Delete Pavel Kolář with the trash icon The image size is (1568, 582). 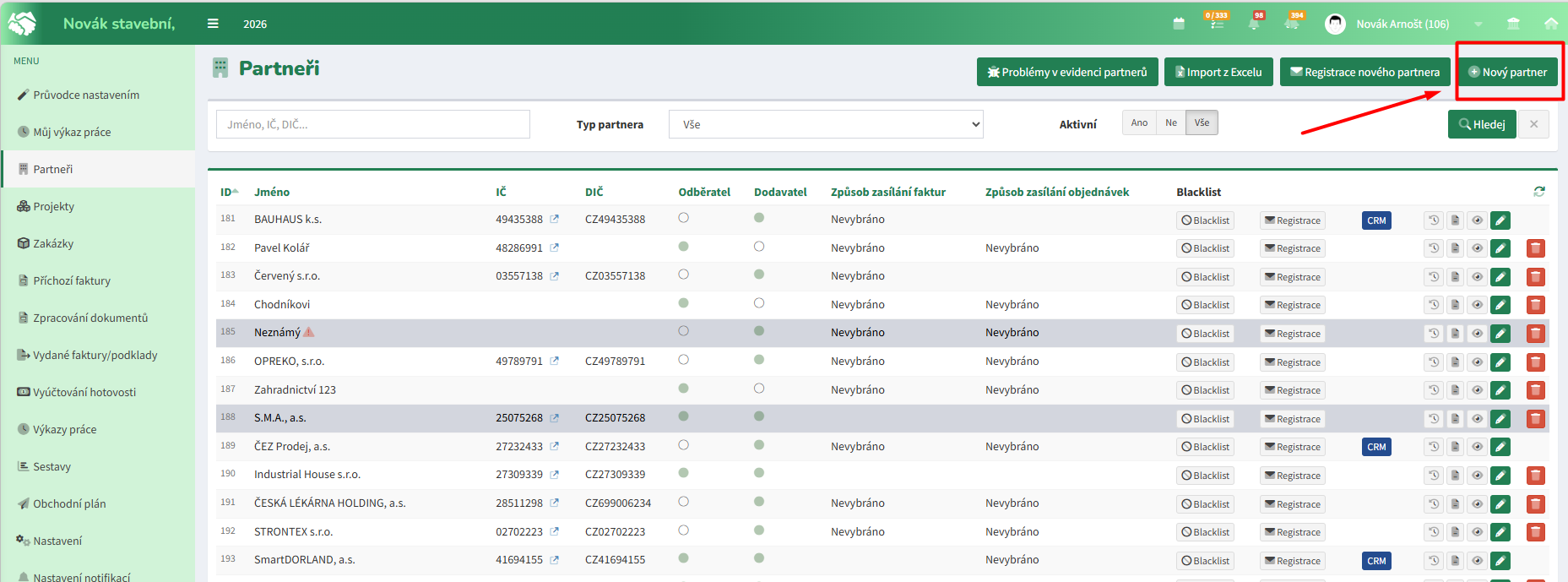coord(1536,248)
